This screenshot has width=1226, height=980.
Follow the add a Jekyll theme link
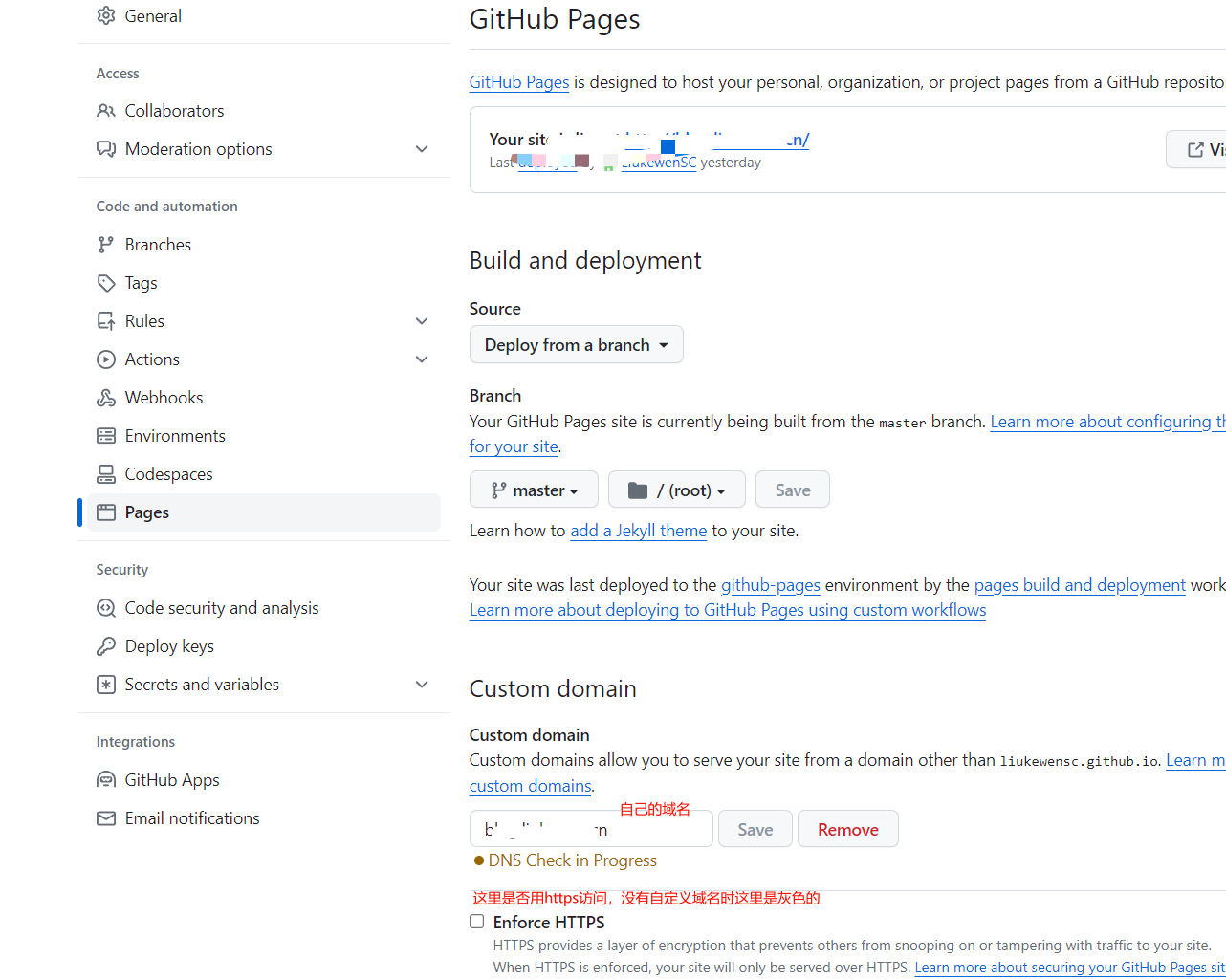[x=639, y=531]
